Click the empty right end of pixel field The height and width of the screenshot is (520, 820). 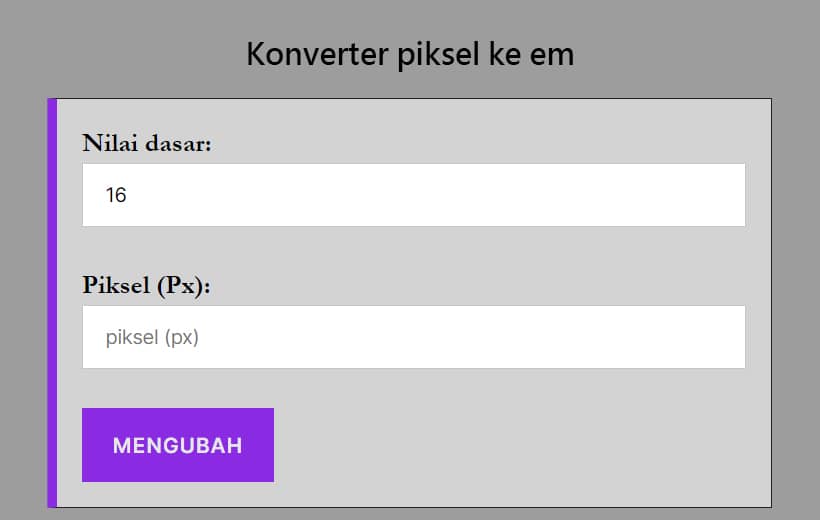point(700,337)
